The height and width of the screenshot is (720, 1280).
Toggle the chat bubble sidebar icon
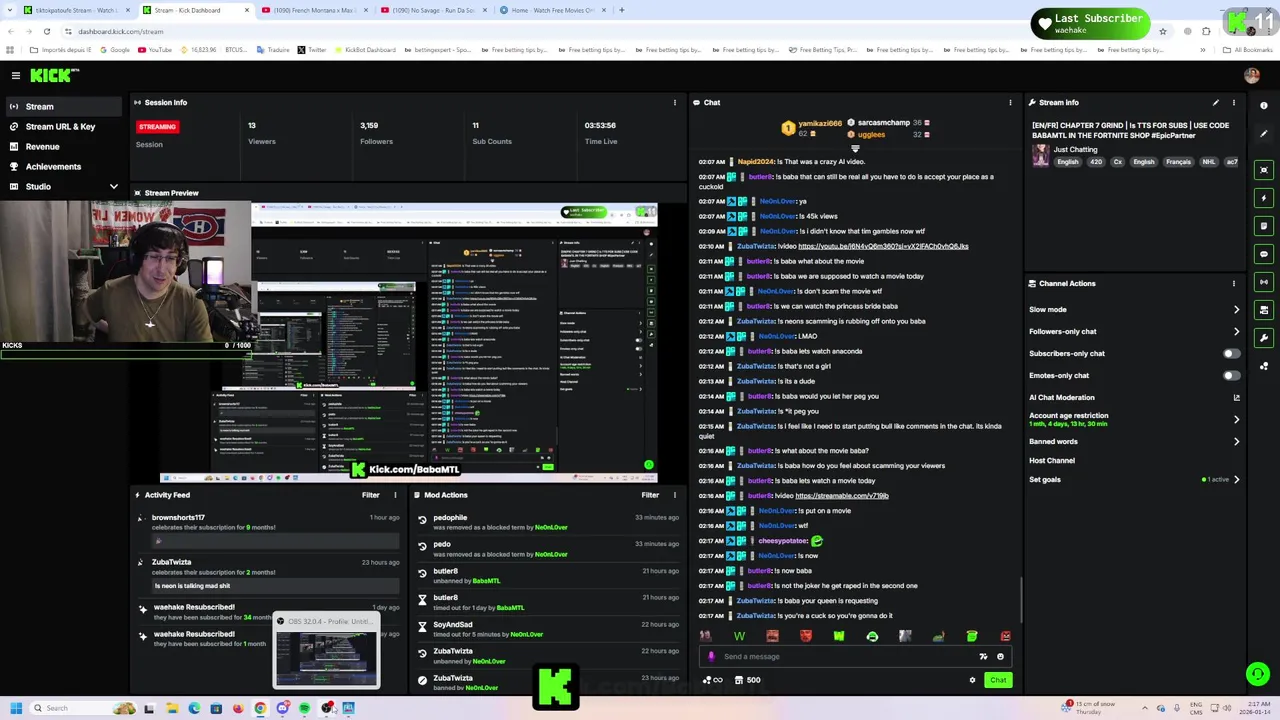(1264, 254)
